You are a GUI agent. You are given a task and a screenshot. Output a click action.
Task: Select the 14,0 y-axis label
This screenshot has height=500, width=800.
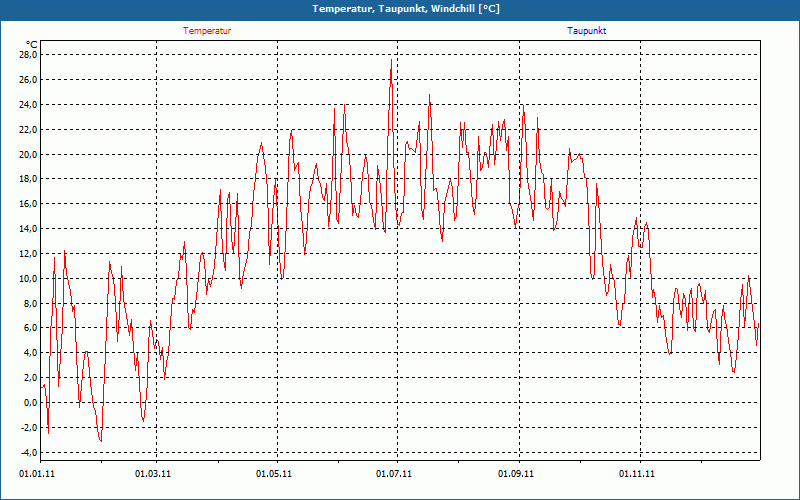tap(28, 229)
